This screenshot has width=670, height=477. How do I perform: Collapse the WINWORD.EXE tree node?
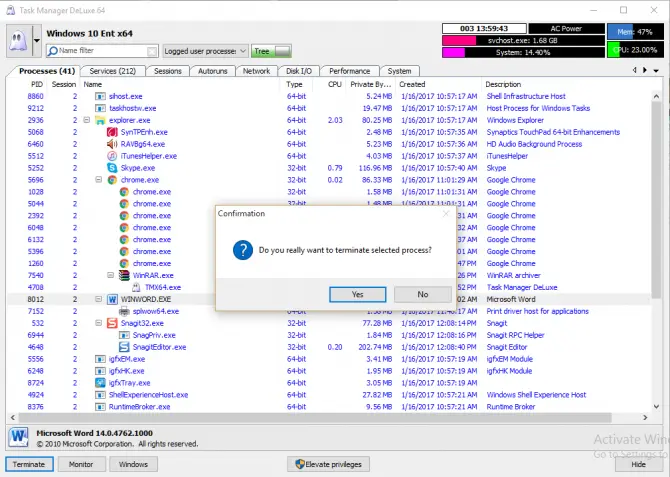point(99,299)
